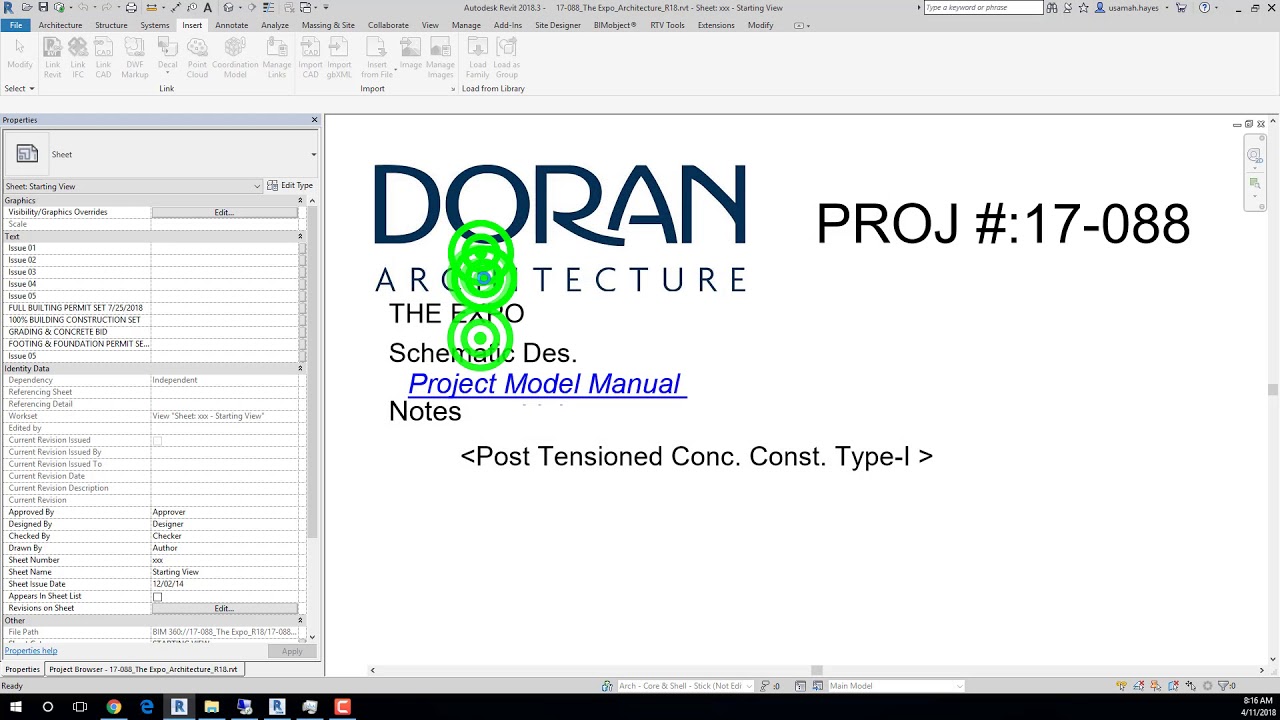Click the filter icon in the status bar
Screen dimensions: 1280x720
(x=1223, y=686)
